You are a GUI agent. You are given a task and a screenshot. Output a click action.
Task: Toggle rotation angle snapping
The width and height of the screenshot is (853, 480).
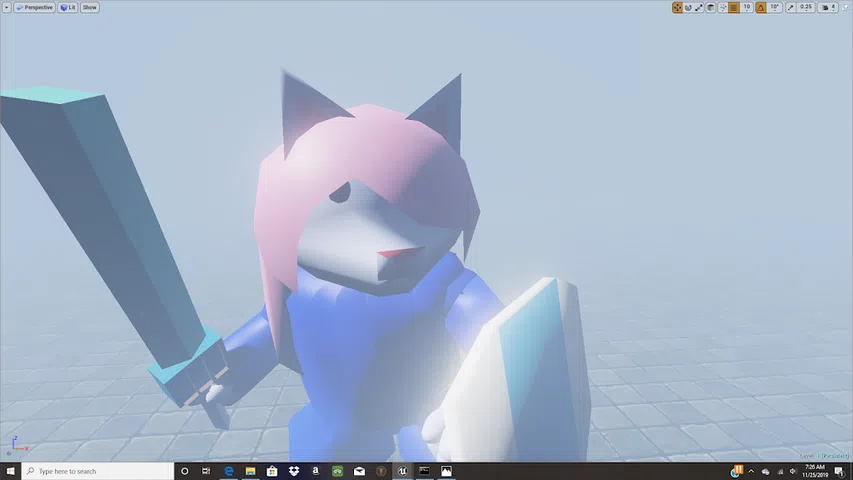[761, 8]
